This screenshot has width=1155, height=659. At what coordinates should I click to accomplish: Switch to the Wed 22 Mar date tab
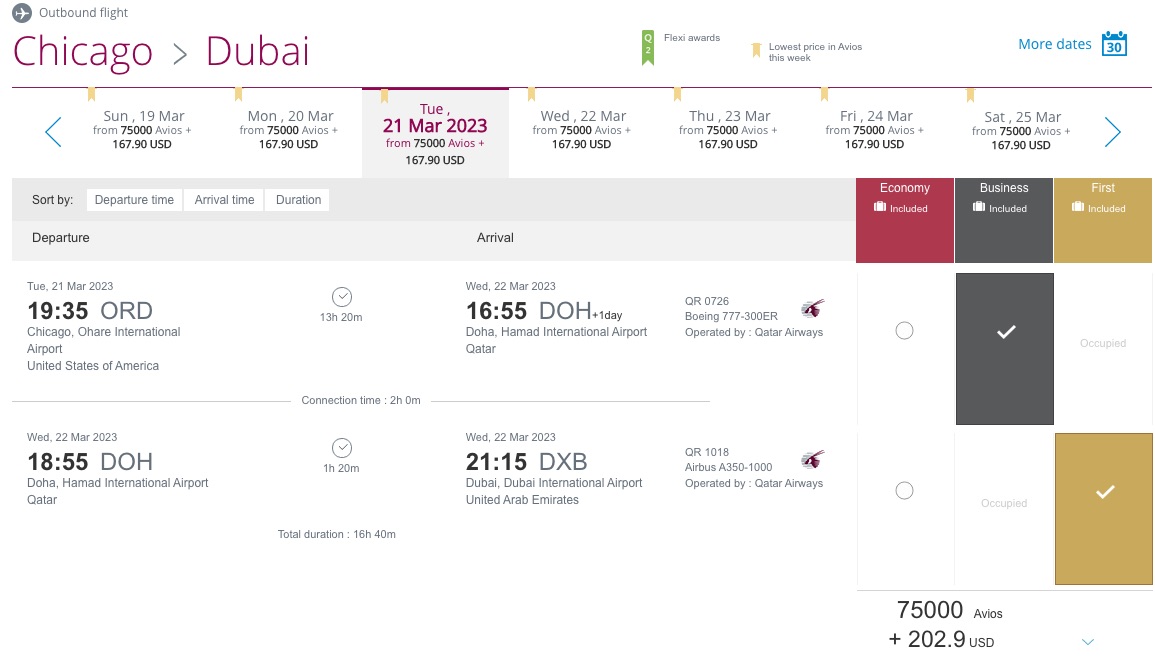581,131
